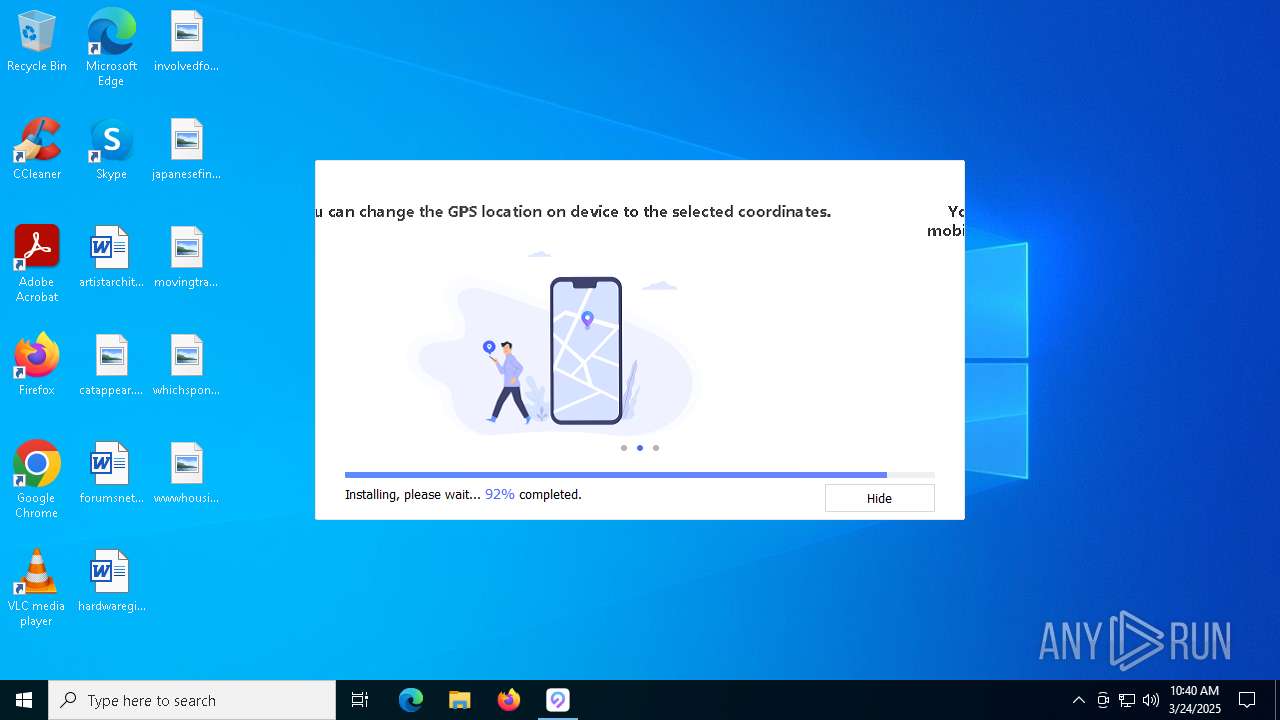
Task: Open the Google Chrome desktop shortcut
Action: coord(37,480)
